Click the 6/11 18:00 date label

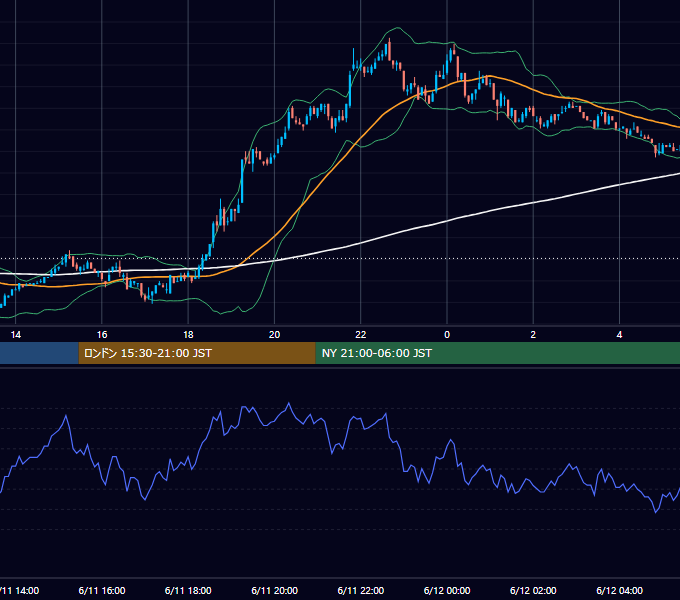188,590
